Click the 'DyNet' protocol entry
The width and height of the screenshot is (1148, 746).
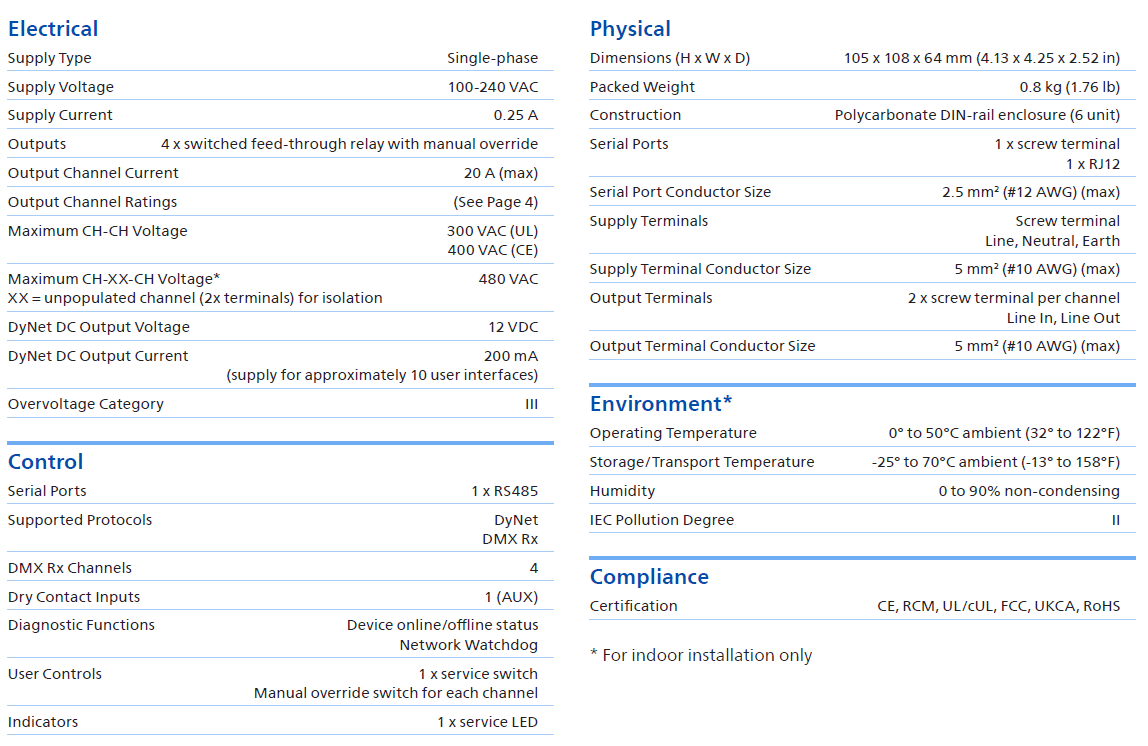[515, 520]
